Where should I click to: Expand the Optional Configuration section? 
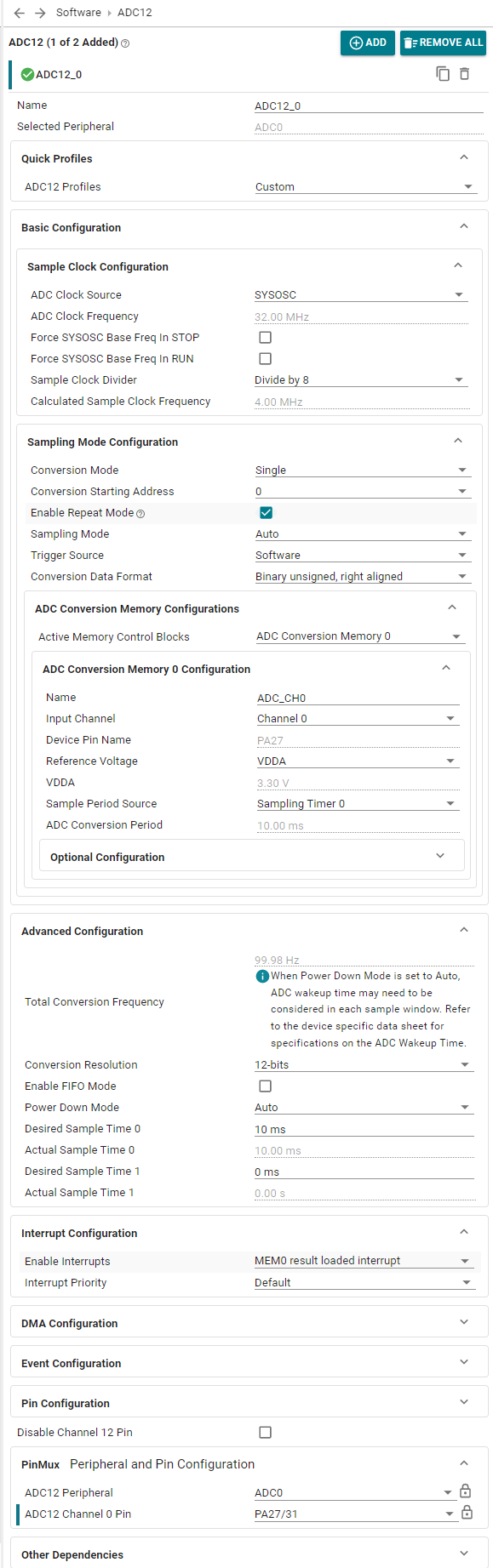click(x=252, y=857)
